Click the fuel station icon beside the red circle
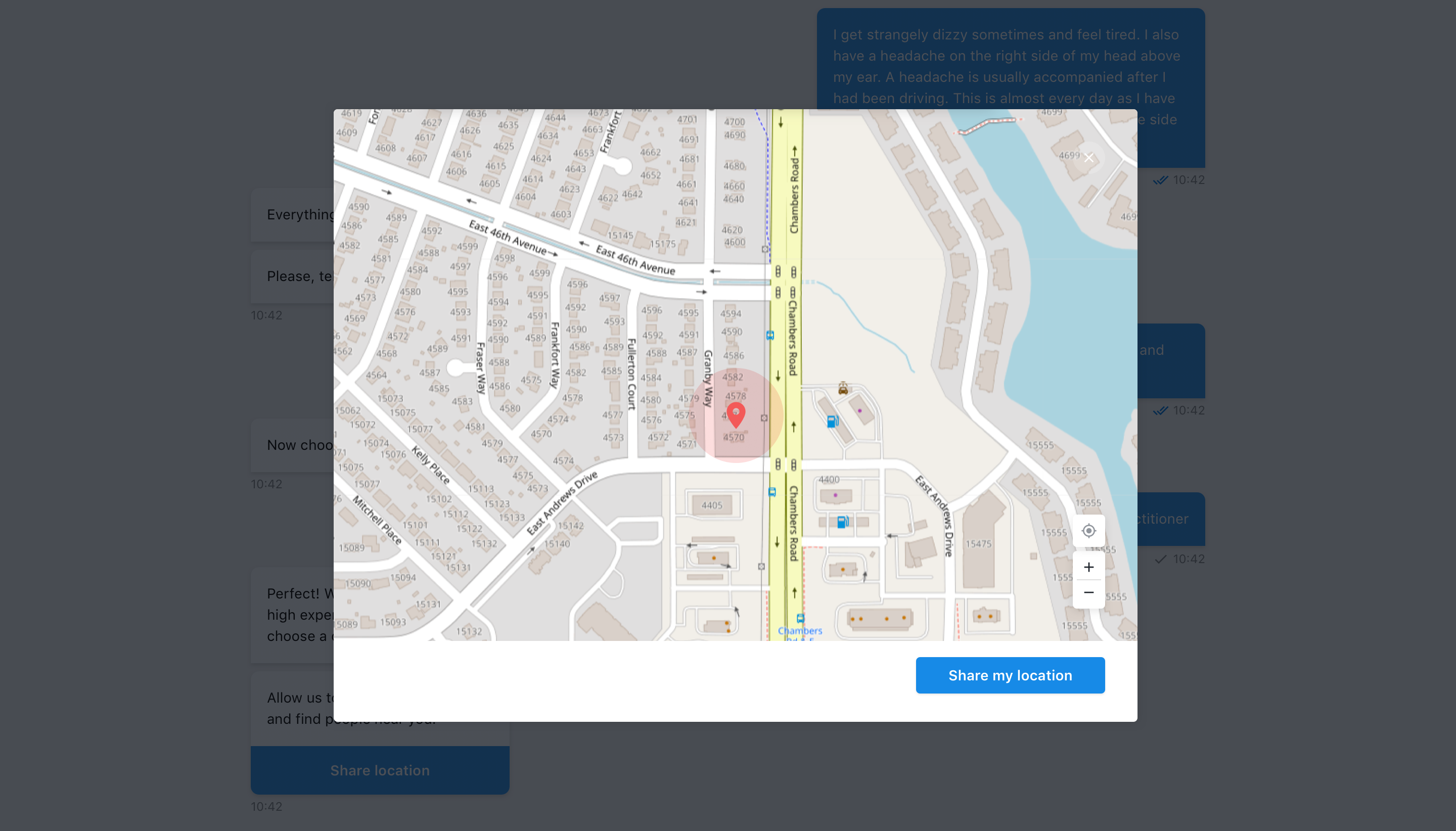 click(833, 422)
